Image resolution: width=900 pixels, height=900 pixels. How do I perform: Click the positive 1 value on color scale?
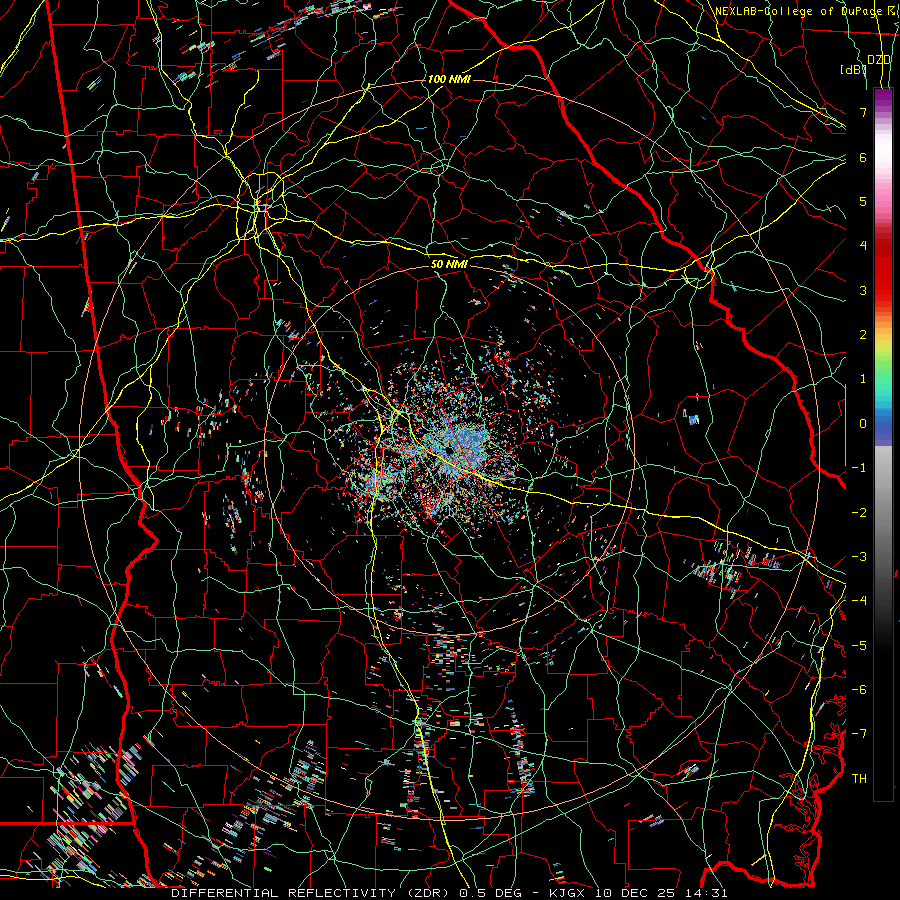coord(863,379)
